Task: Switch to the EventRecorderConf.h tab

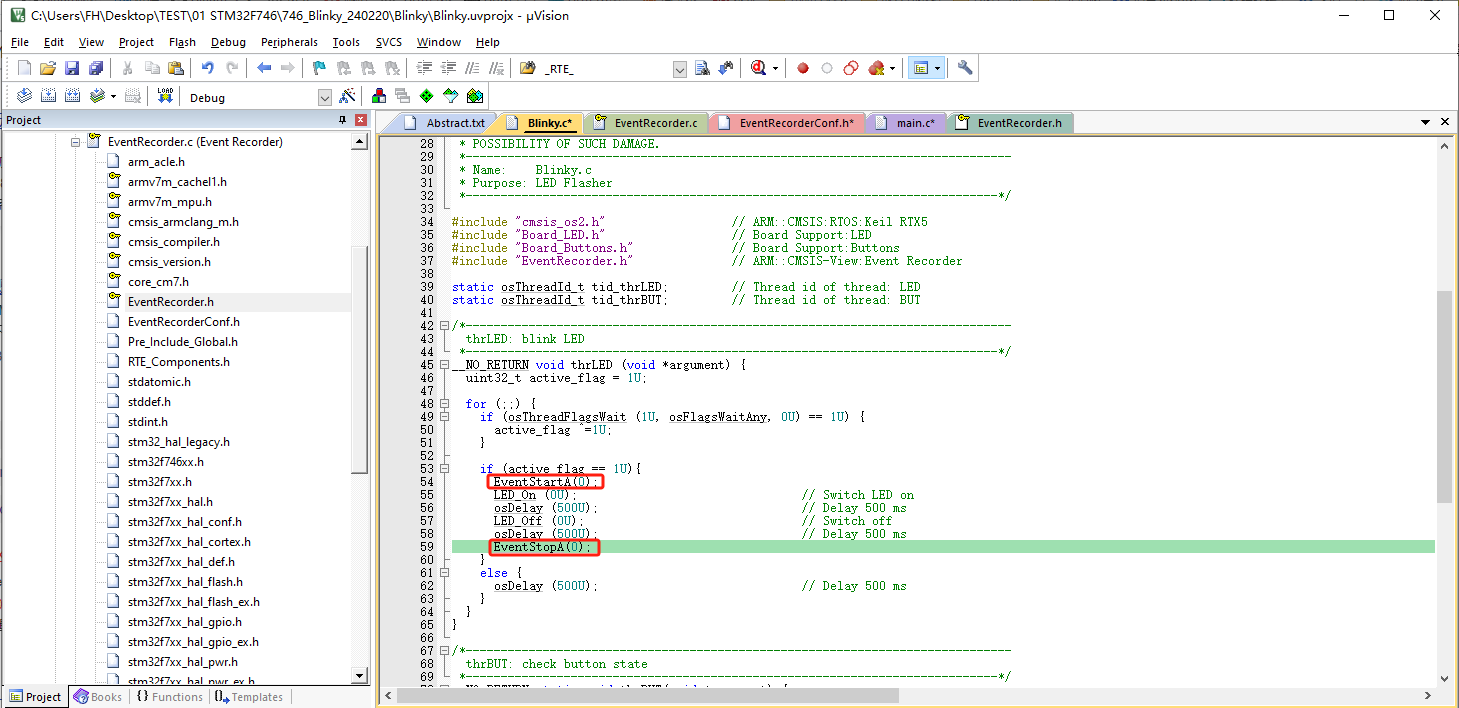Action: point(795,123)
